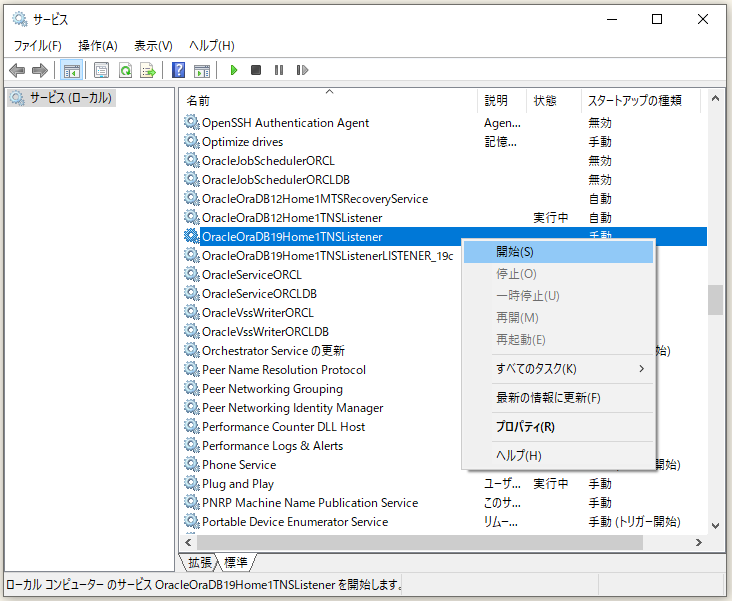Switch to the 拡張 tab
Screen dimensions: 732x601
[199, 563]
